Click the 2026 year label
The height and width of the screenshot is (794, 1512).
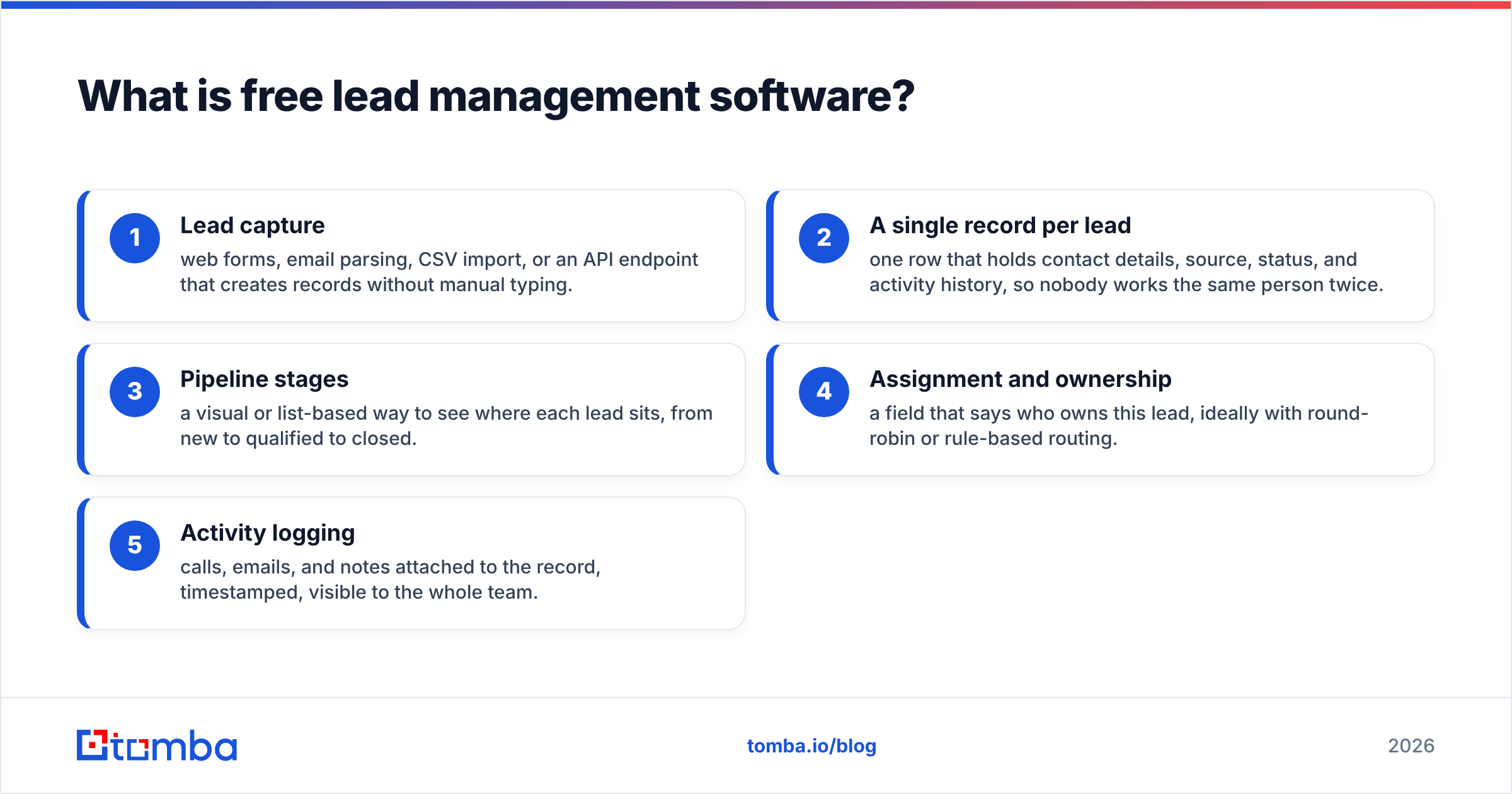tap(1411, 746)
